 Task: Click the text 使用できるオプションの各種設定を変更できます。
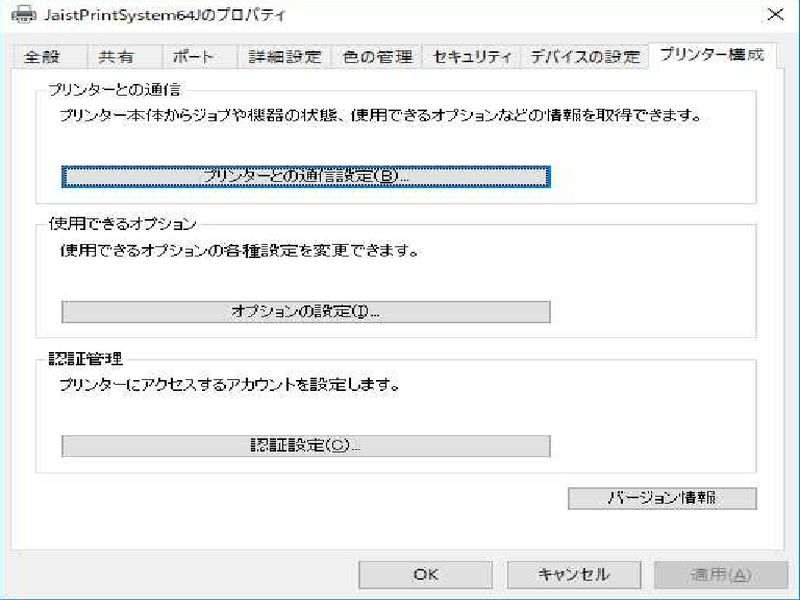[x=239, y=250]
